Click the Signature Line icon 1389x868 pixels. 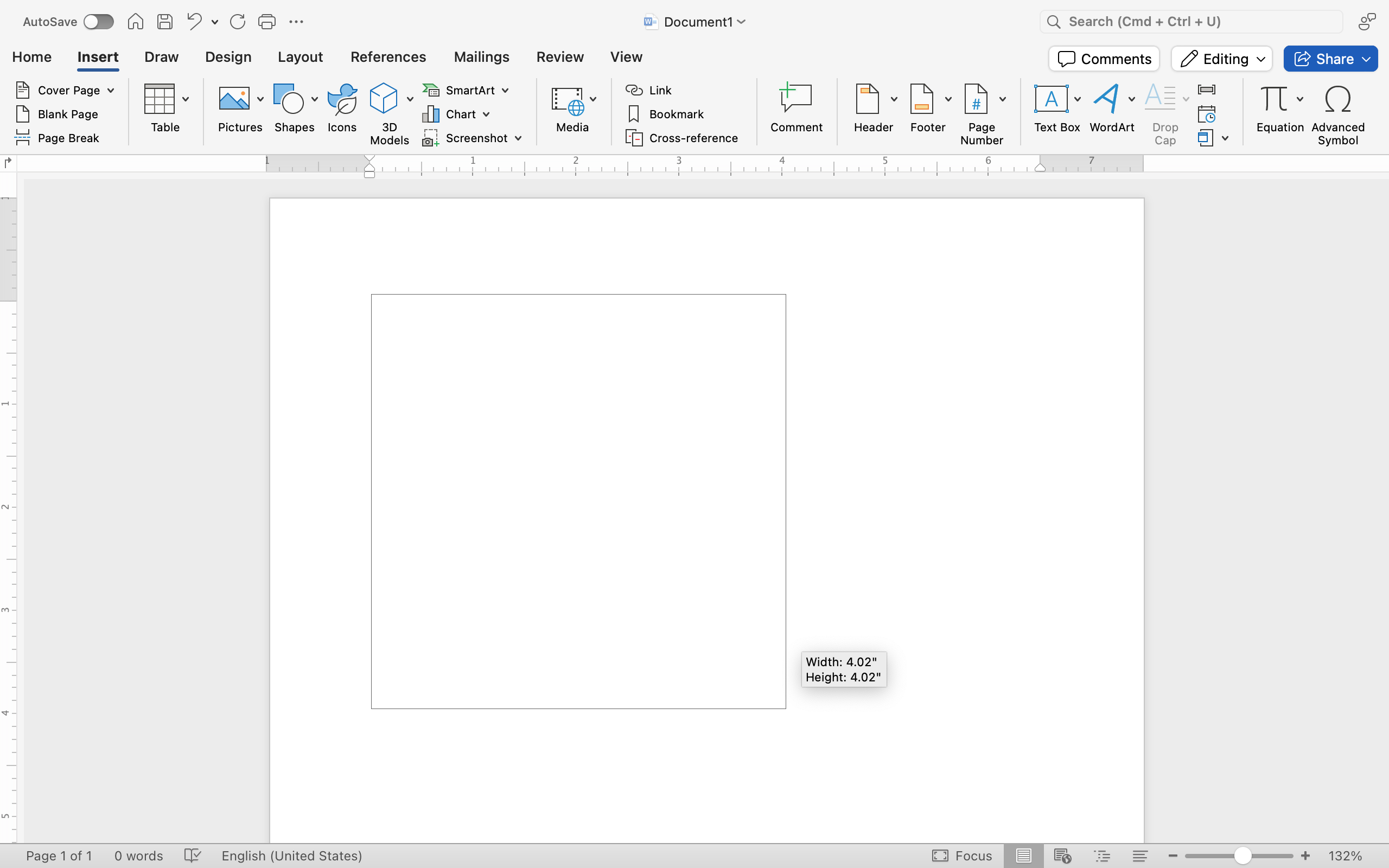click(x=1207, y=90)
